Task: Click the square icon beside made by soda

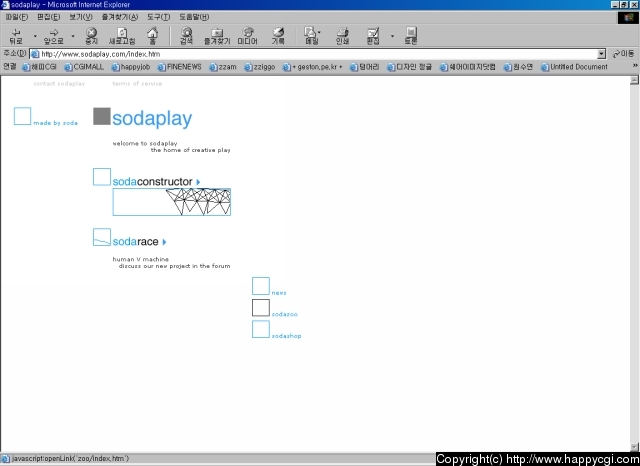Action: point(22,116)
